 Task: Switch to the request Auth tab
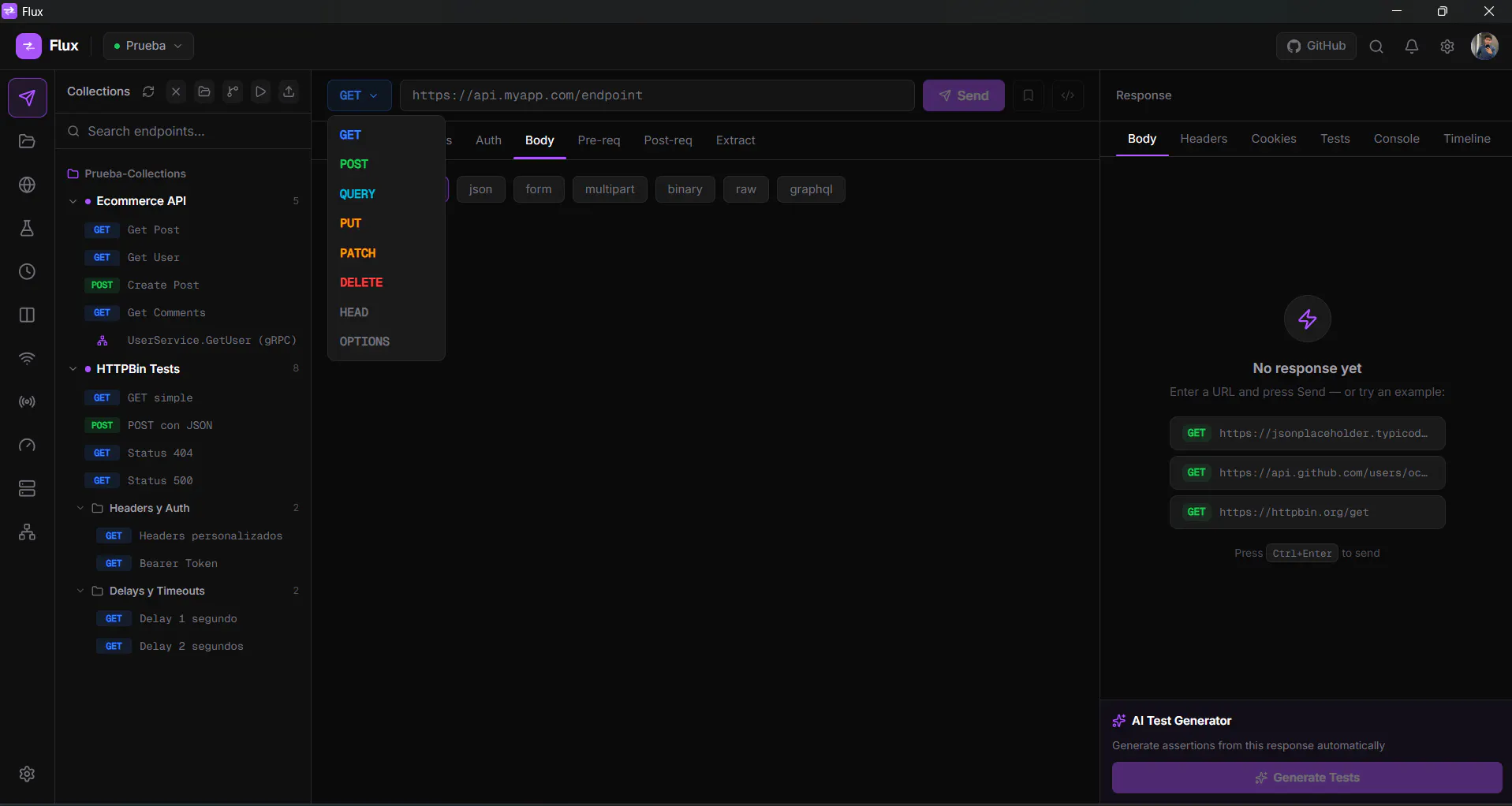[488, 140]
